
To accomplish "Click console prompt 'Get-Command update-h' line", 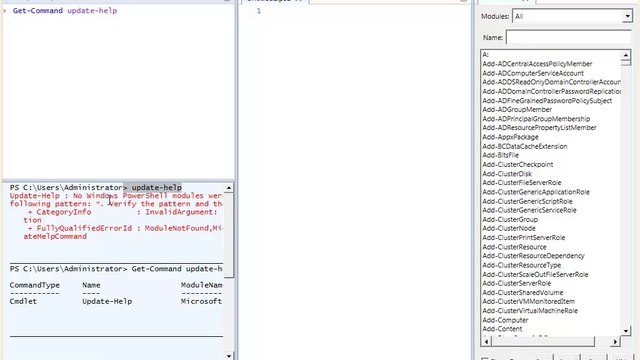I will pyautogui.click(x=116, y=269).
